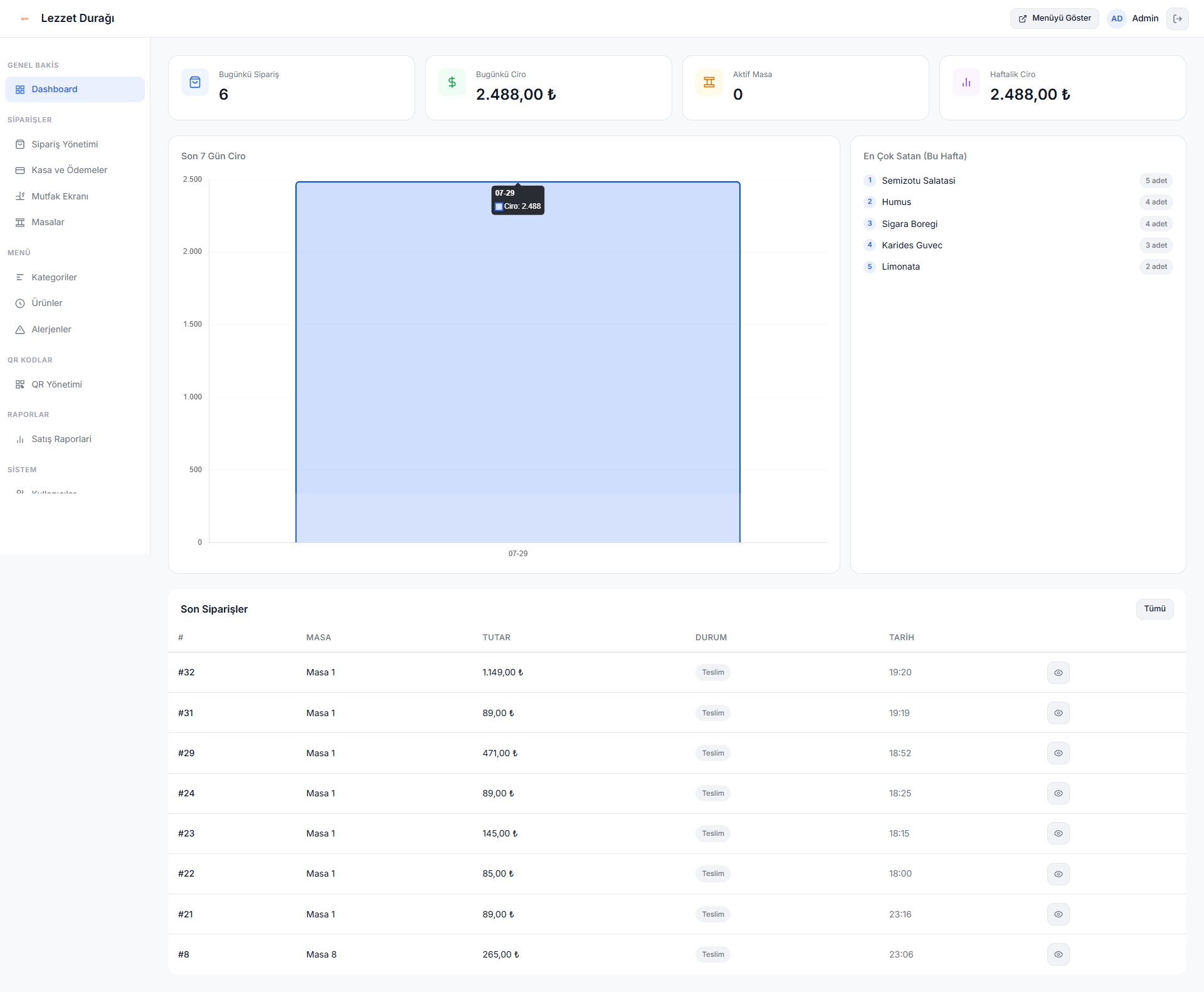Click the 1.149,00 ₺ amount cell

point(503,673)
